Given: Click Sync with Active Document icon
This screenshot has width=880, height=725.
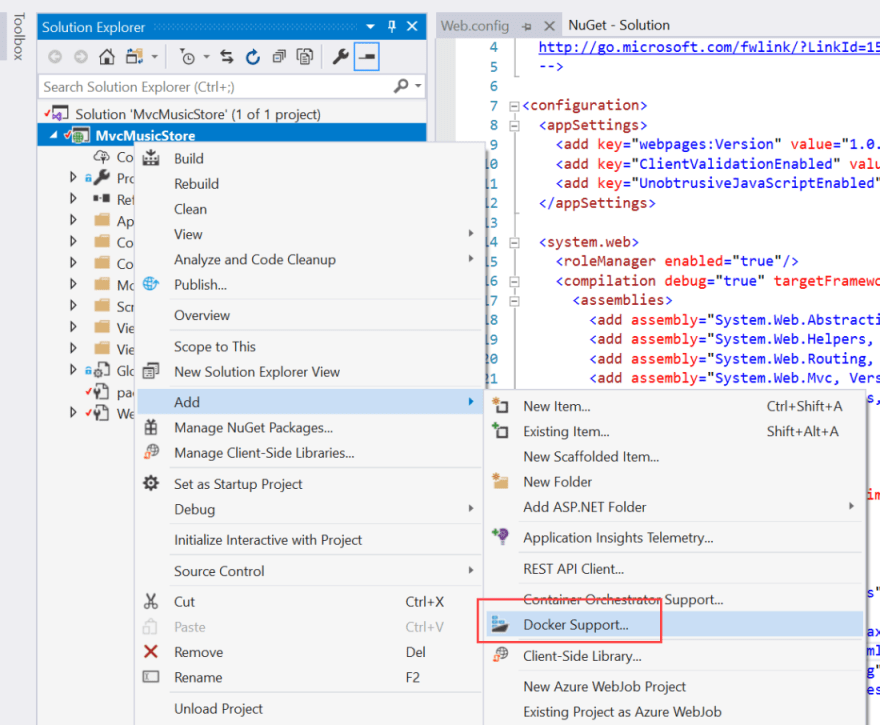Looking at the screenshot, I should [x=227, y=57].
